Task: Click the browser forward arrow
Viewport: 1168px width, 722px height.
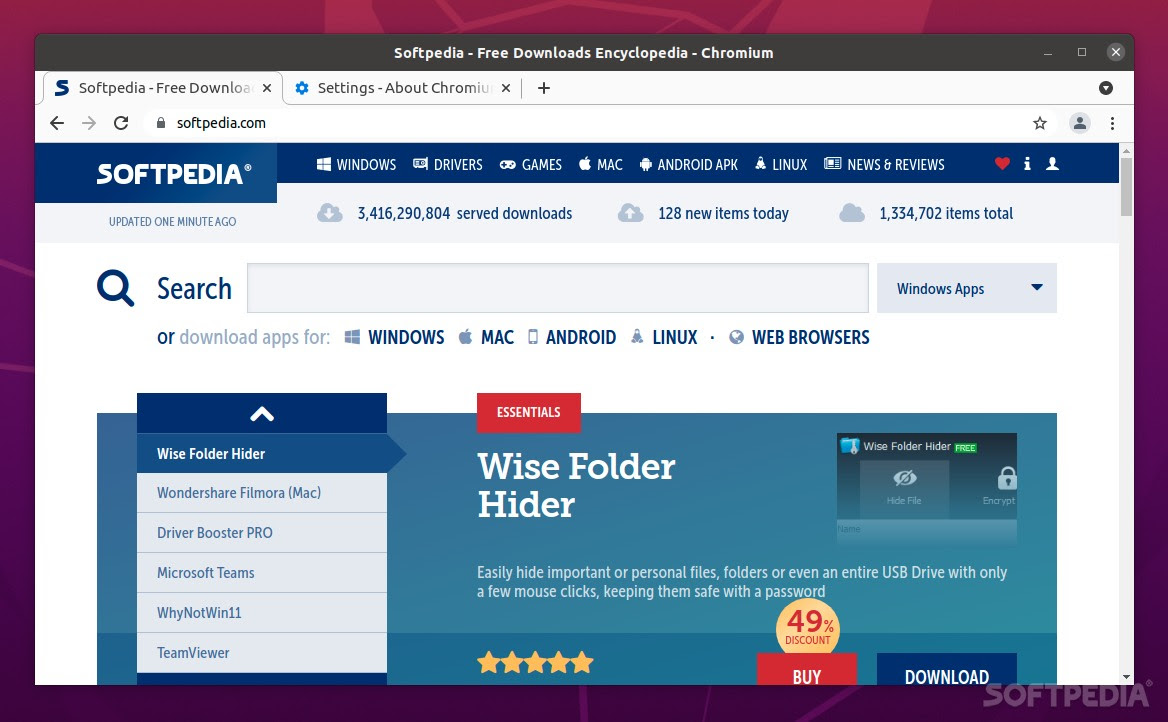Action: point(89,123)
